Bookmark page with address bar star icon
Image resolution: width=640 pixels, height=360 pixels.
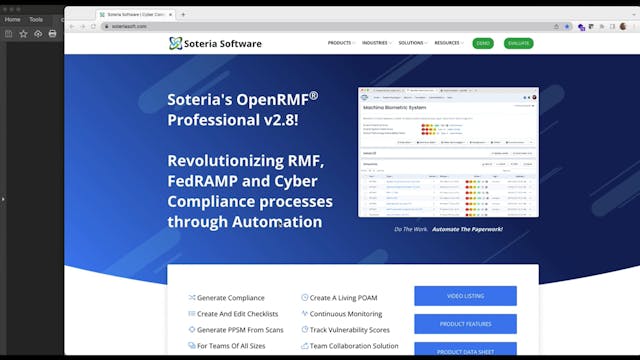(x=567, y=27)
